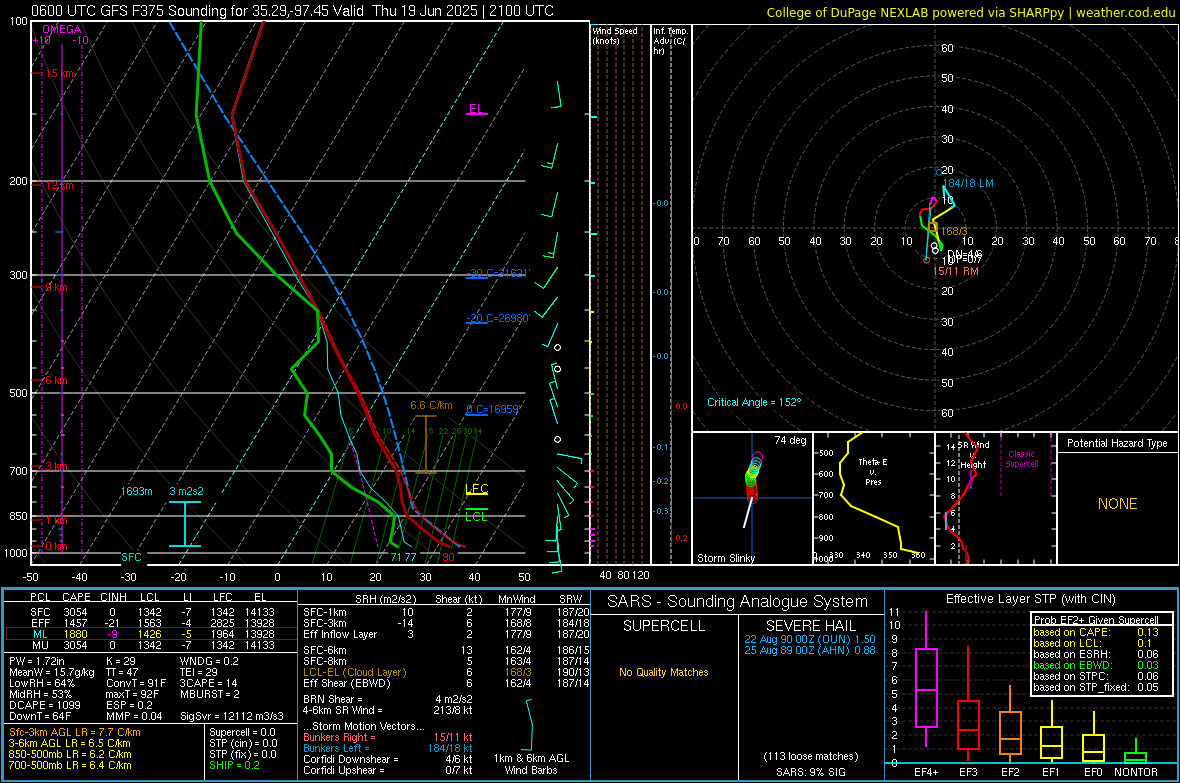
Task: Click the magenta EL marker on the skew-T
Action: pyautogui.click(x=476, y=109)
